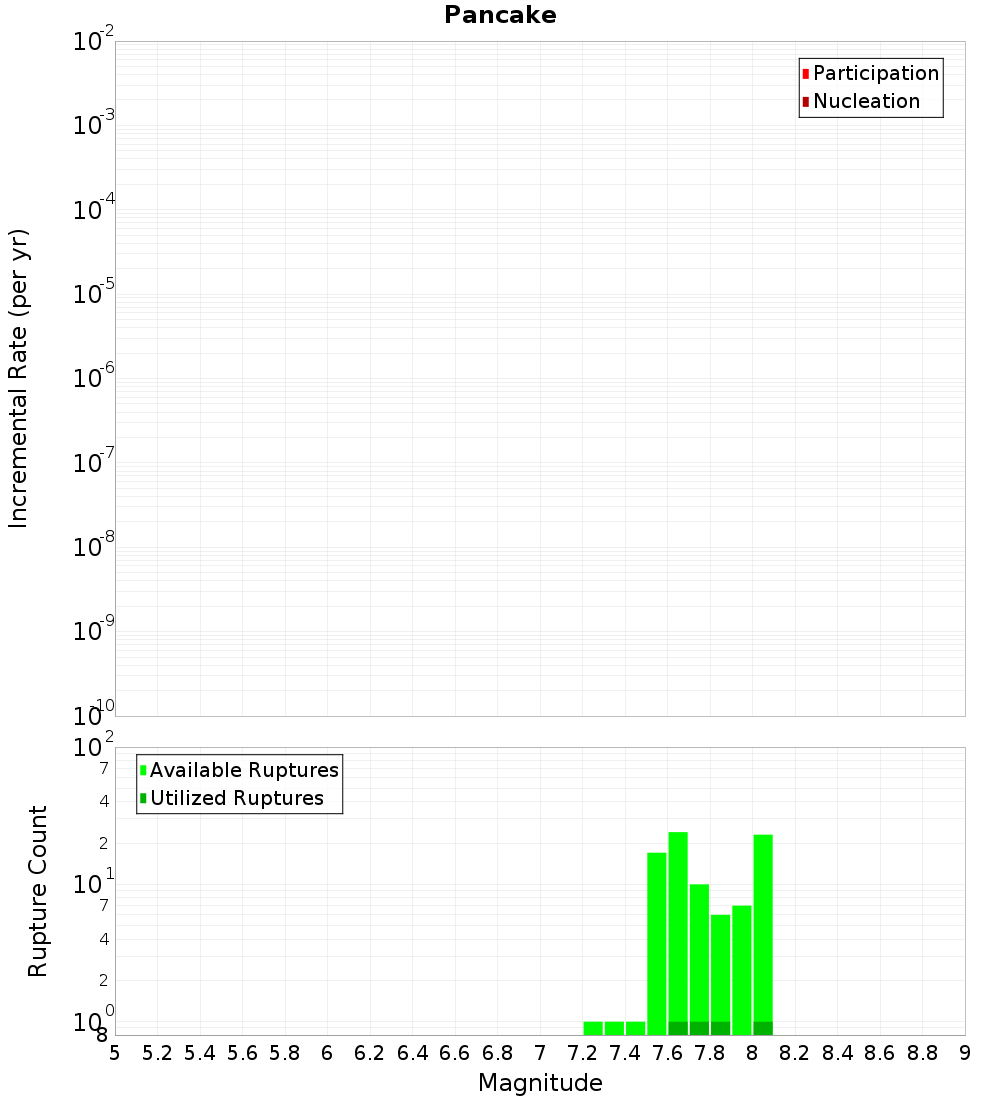This screenshot has height=1100, width=1000.
Task: Click the x-axis tick label 5.2
Action: 157,1053
